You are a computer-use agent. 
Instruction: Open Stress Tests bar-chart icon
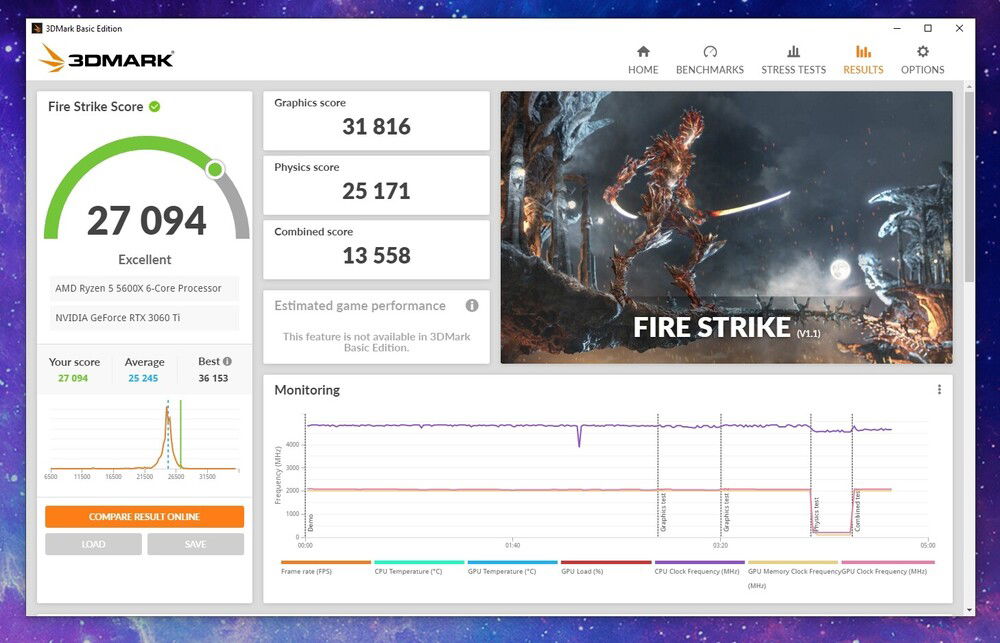click(793, 52)
